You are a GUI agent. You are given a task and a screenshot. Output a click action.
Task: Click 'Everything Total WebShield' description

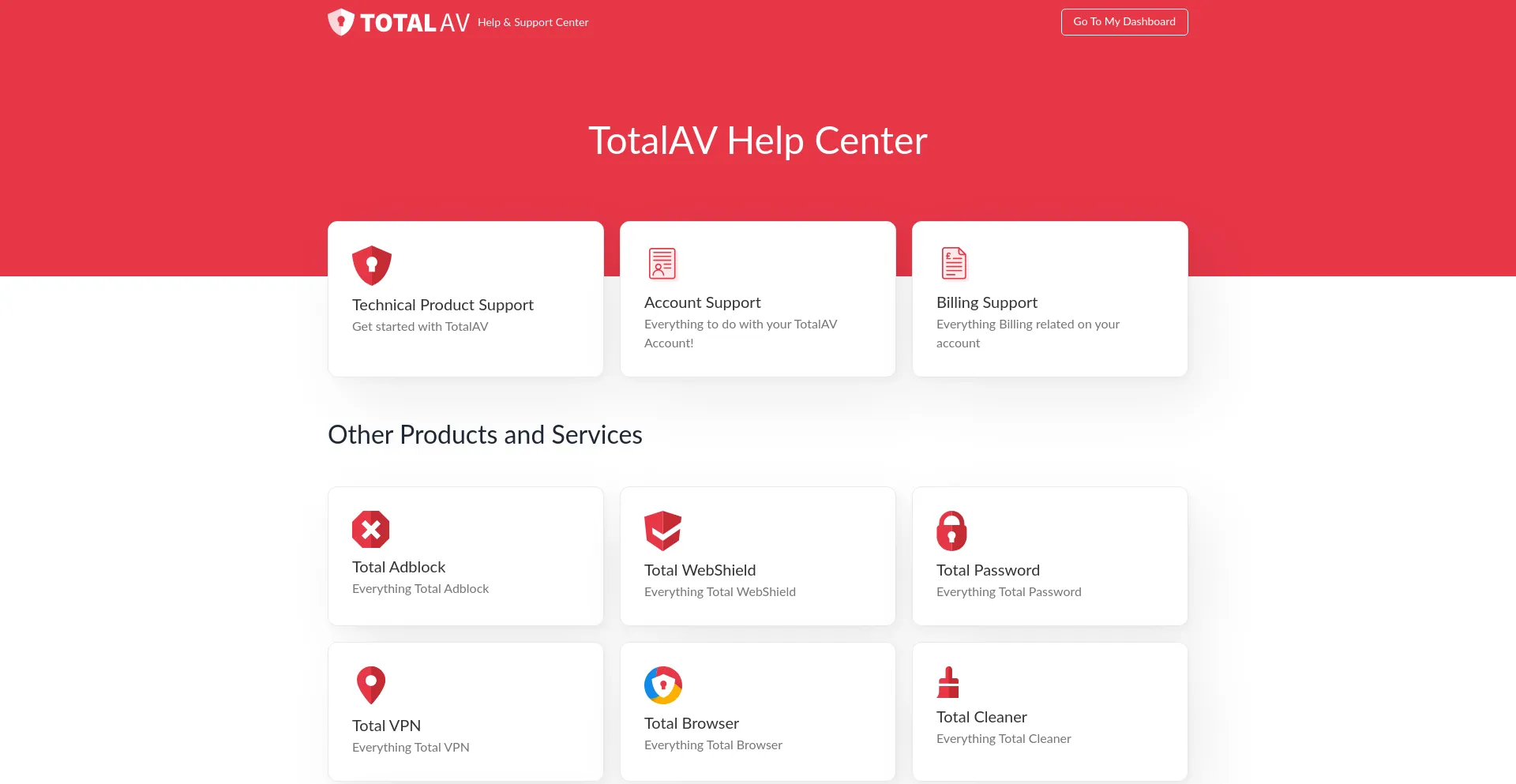click(720, 591)
